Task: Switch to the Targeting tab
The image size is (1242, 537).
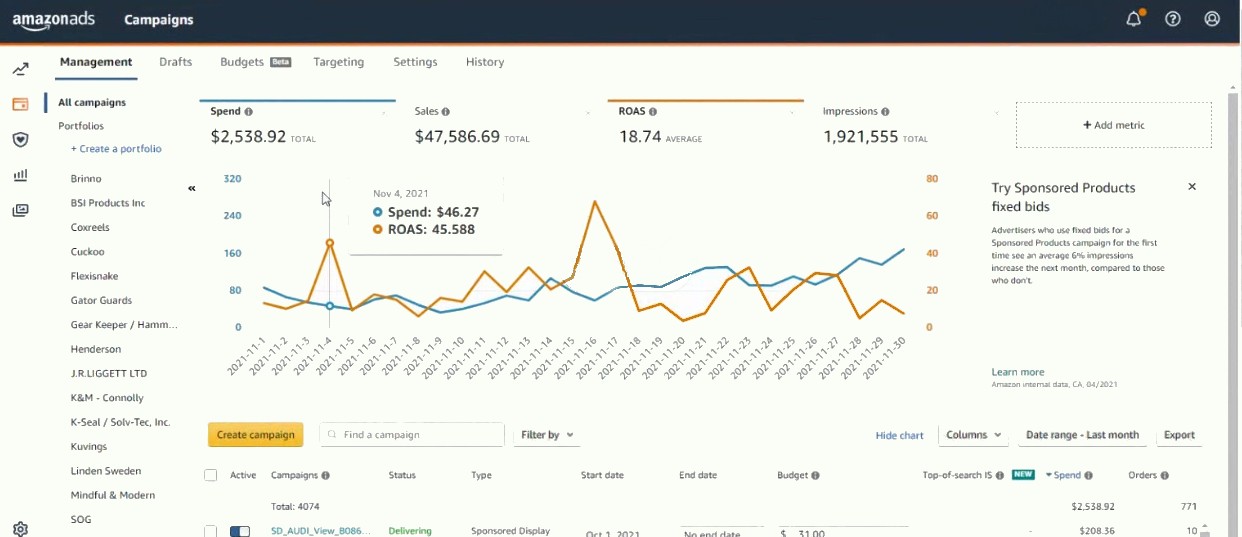Action: click(x=339, y=62)
